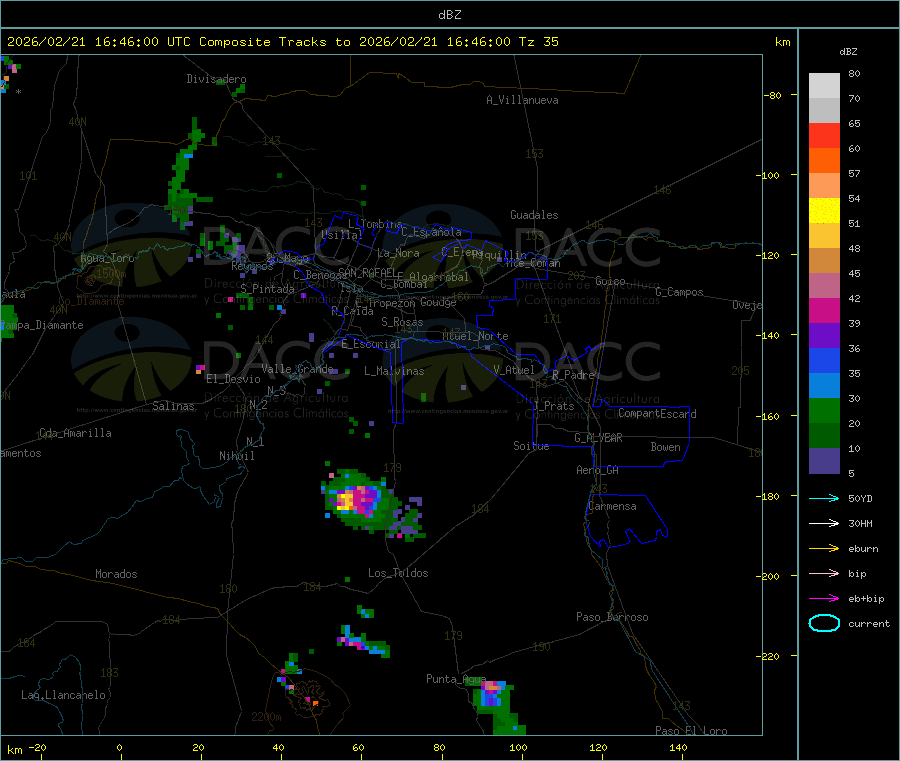Click the Morados map label
This screenshot has height=761, width=900.
[116, 574]
